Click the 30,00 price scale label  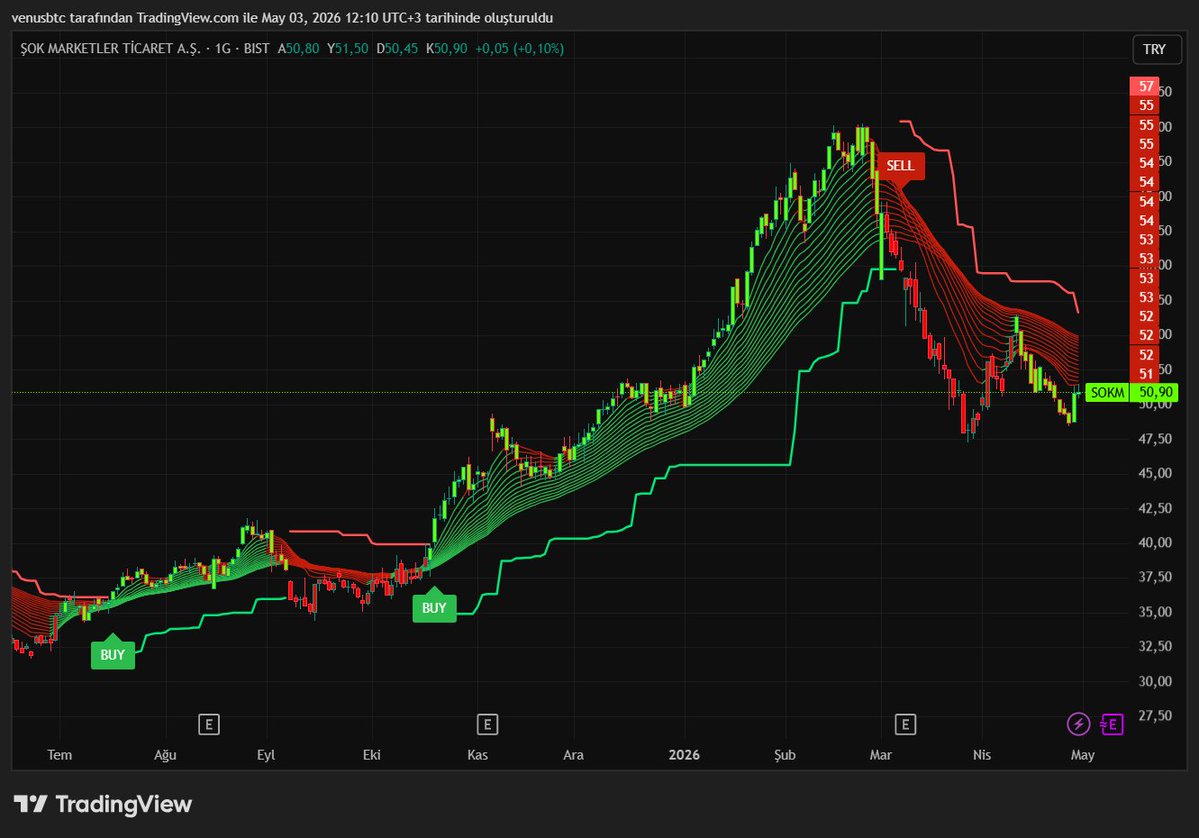[1155, 680]
